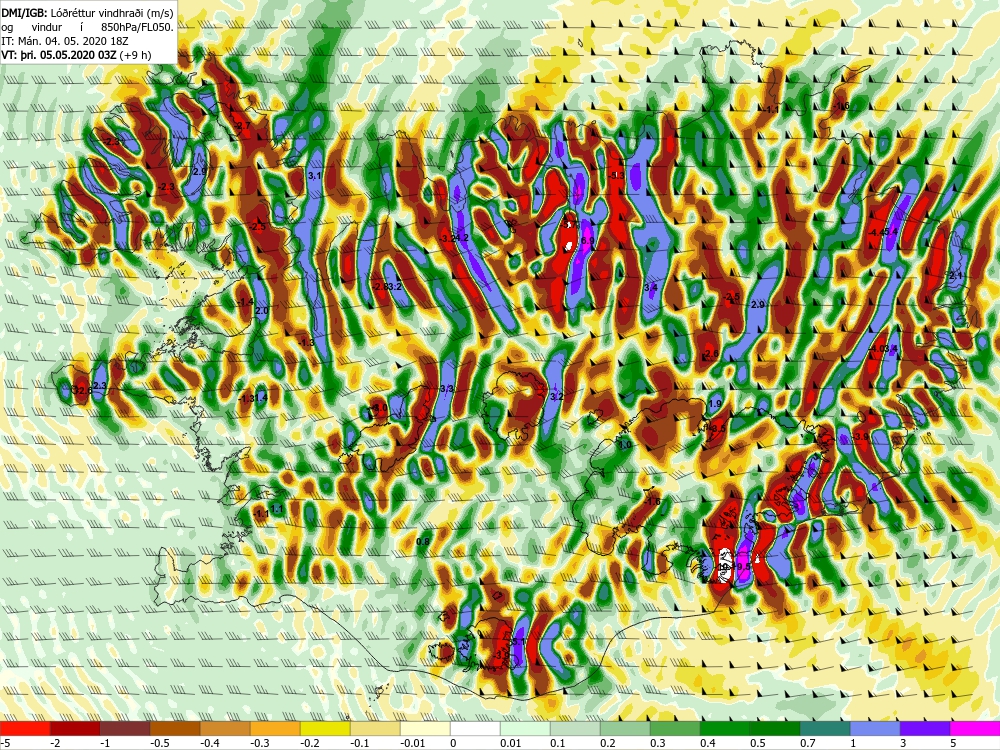Select the "1.0" map value label

click(x=625, y=445)
